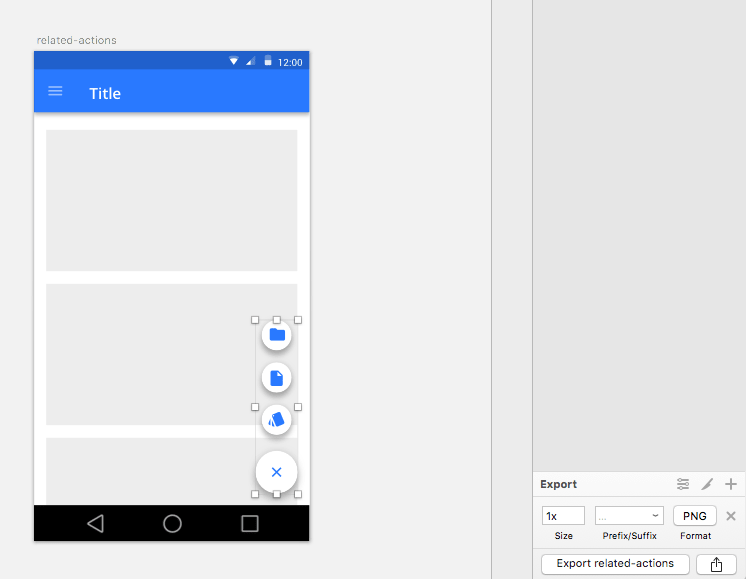The height and width of the screenshot is (579, 746).
Task: Open export presets settings sliders icon
Action: (683, 484)
